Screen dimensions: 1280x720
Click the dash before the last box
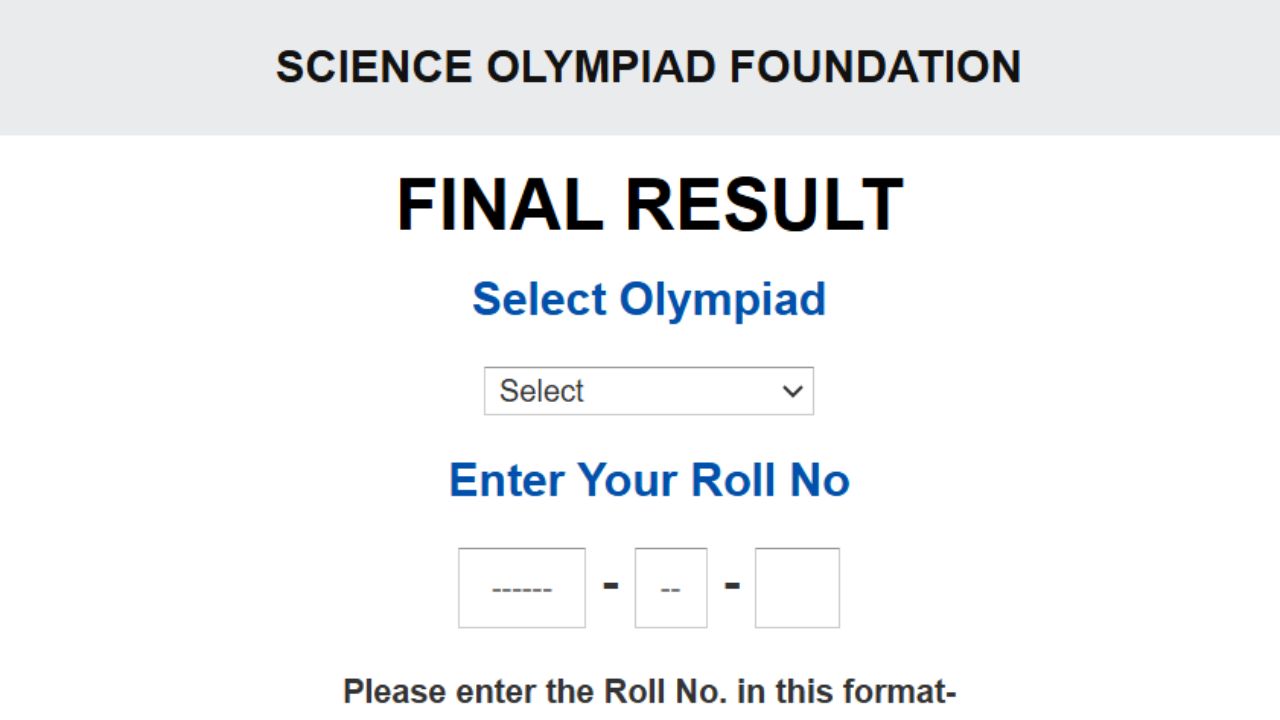click(x=733, y=587)
